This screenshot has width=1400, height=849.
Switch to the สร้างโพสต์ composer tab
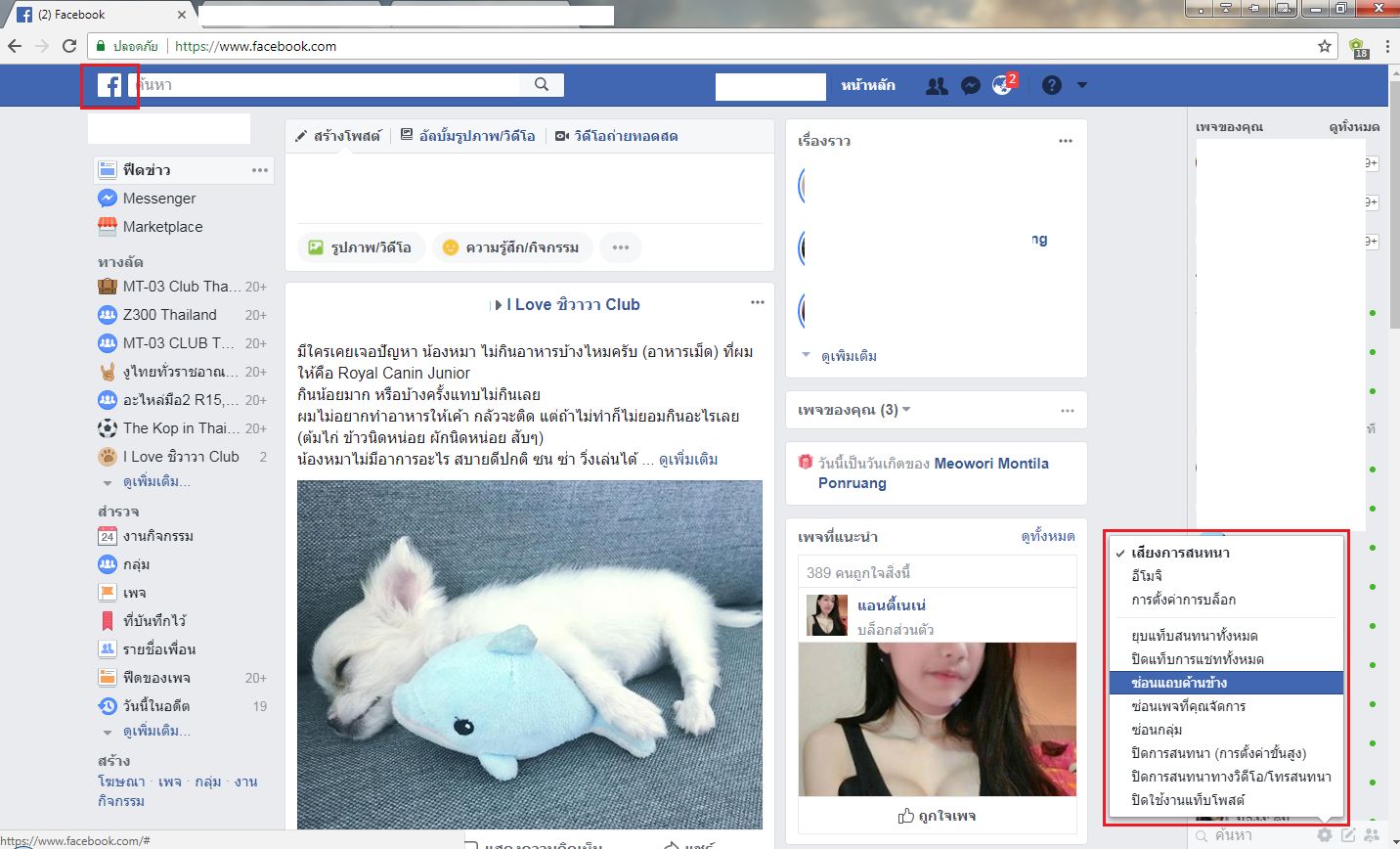coord(338,136)
